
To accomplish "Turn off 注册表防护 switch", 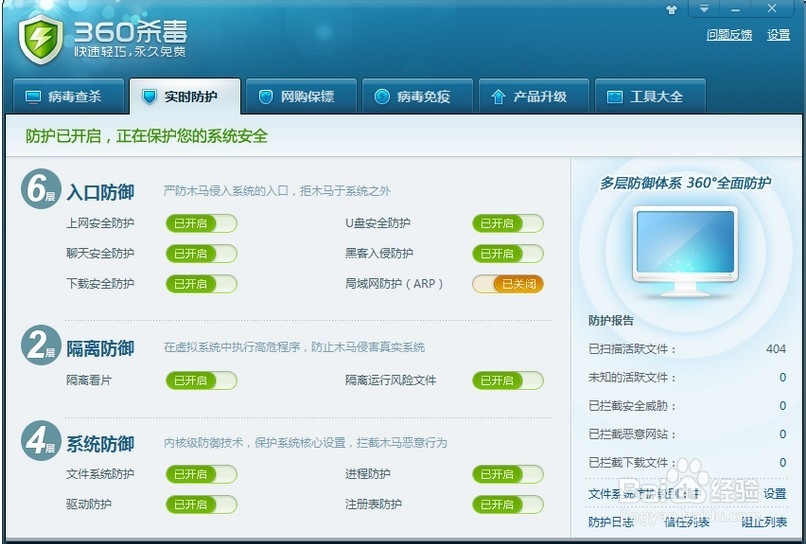I will (508, 504).
